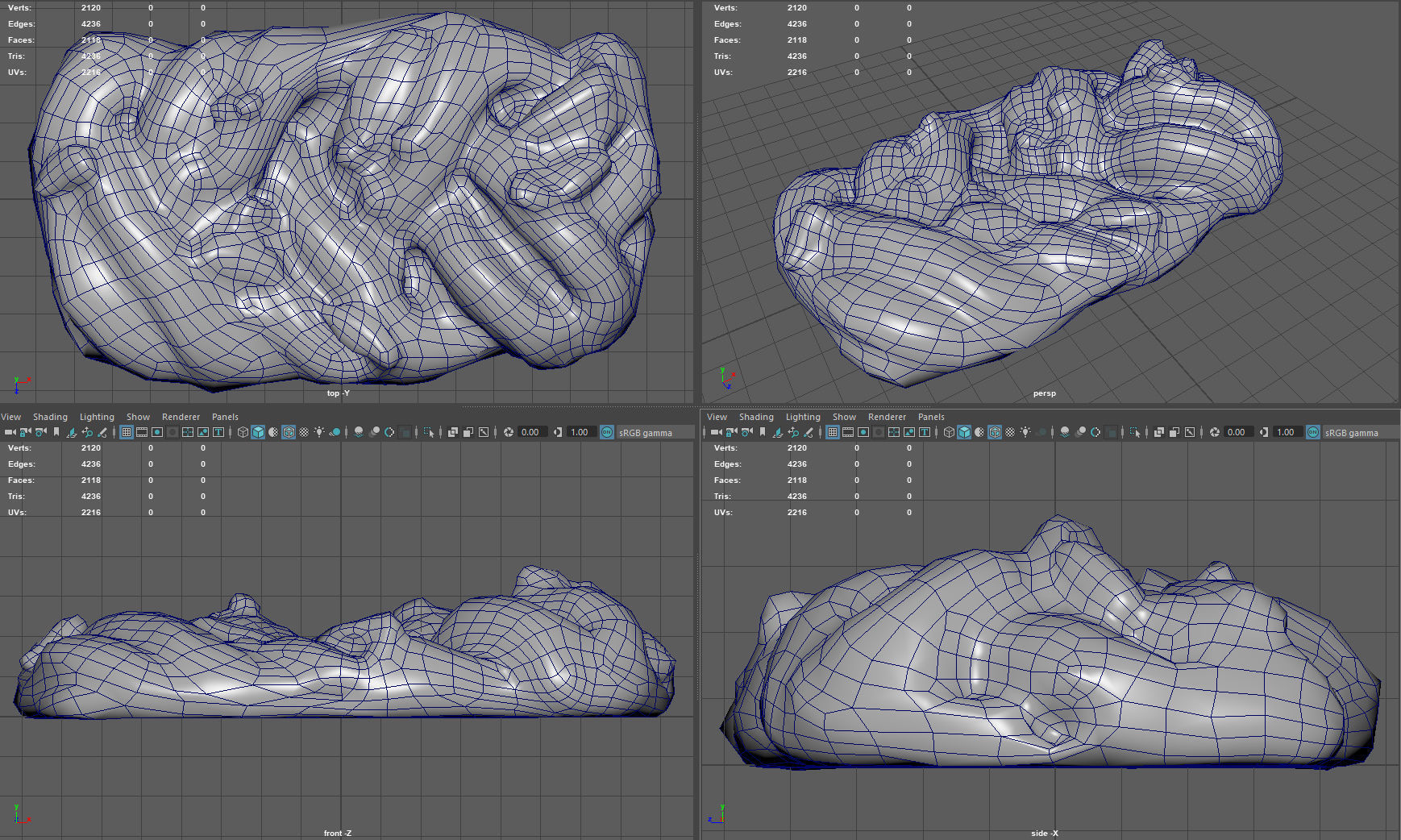Open Show menu in side panel
The height and width of the screenshot is (840, 1401).
pyautogui.click(x=844, y=417)
